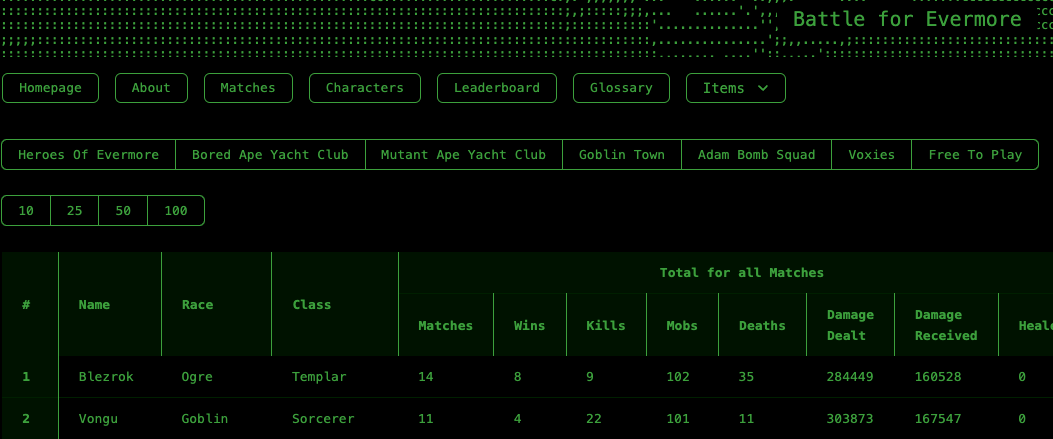Screen dimensions: 1053x439
Task: Sort by the # rank column header
Action: click(x=30, y=304)
